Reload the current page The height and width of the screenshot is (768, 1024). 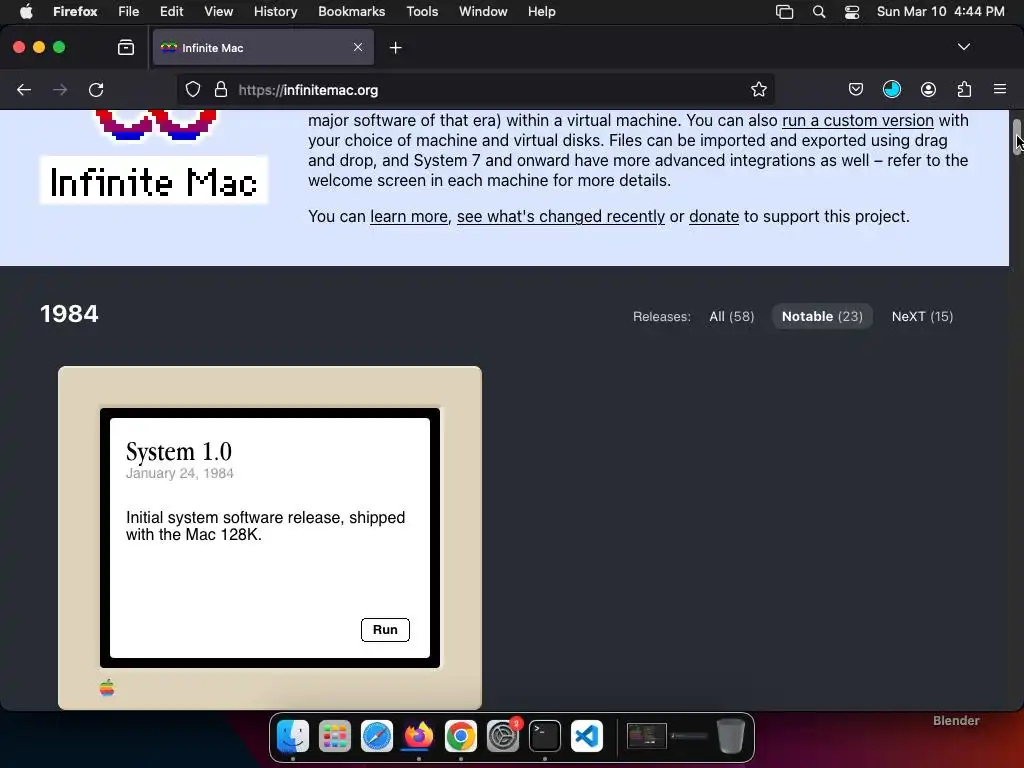[x=96, y=89]
